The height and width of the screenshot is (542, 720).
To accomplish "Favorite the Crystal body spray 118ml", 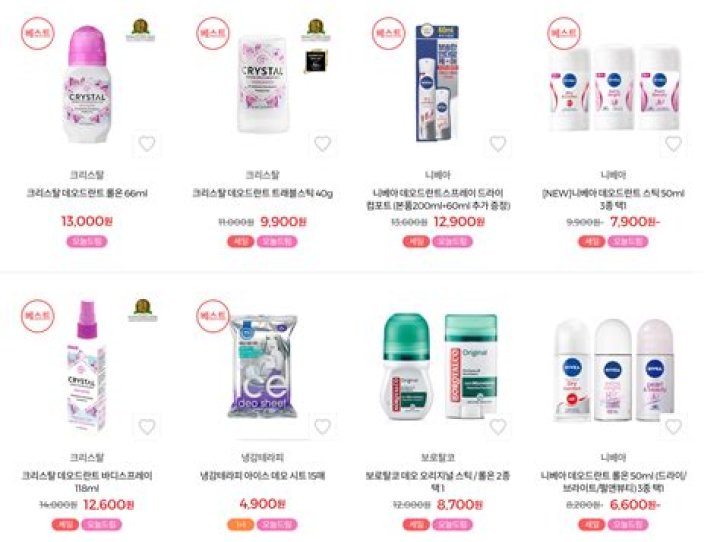I will coord(147,427).
